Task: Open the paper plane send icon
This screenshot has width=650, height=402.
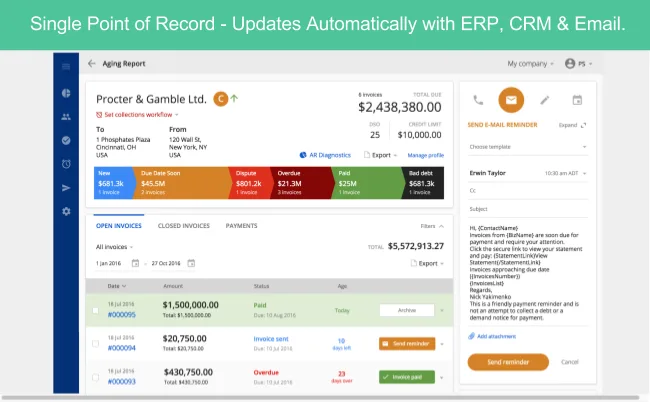Action: (66, 188)
